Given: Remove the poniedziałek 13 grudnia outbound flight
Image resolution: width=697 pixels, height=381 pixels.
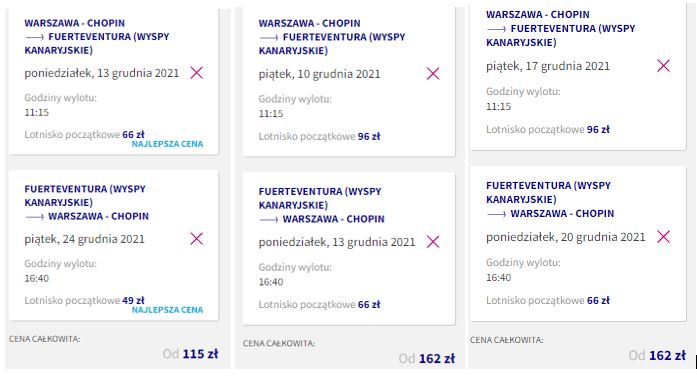Looking at the screenshot, I should pos(196,72).
